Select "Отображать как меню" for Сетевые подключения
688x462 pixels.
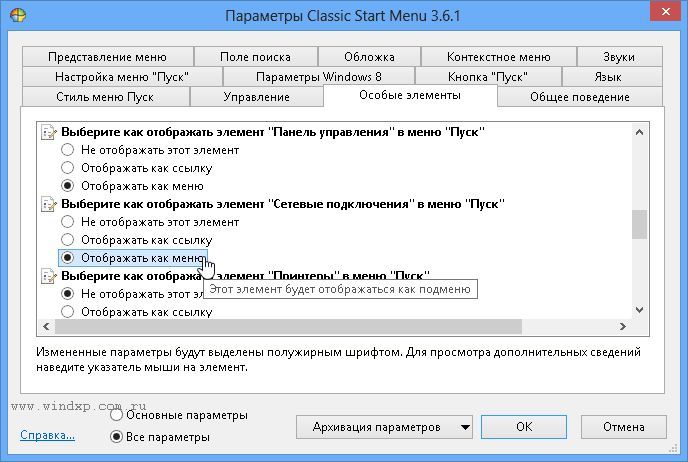[x=133, y=258]
